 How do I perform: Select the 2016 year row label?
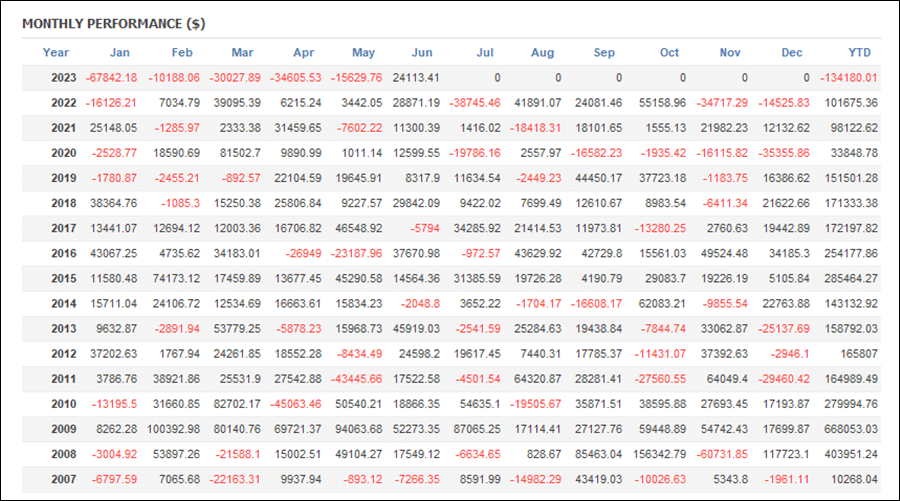64,253
